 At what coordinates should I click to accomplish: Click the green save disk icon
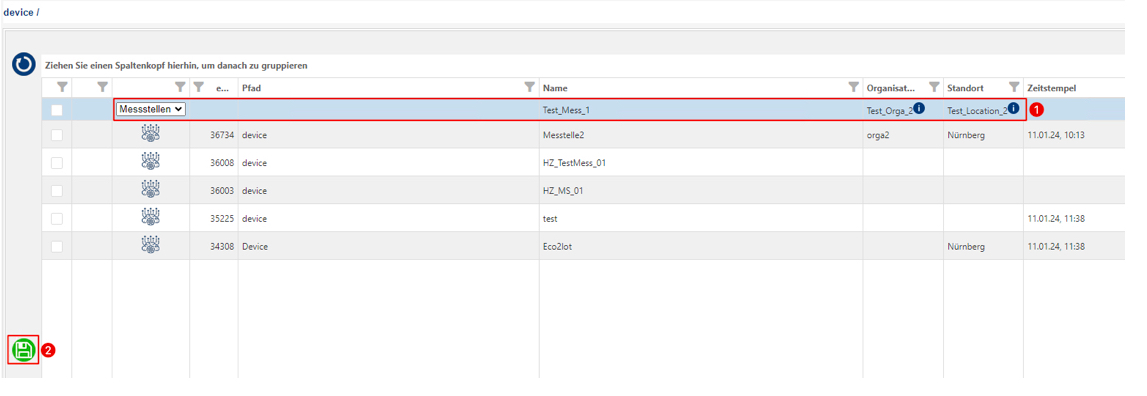point(23,350)
